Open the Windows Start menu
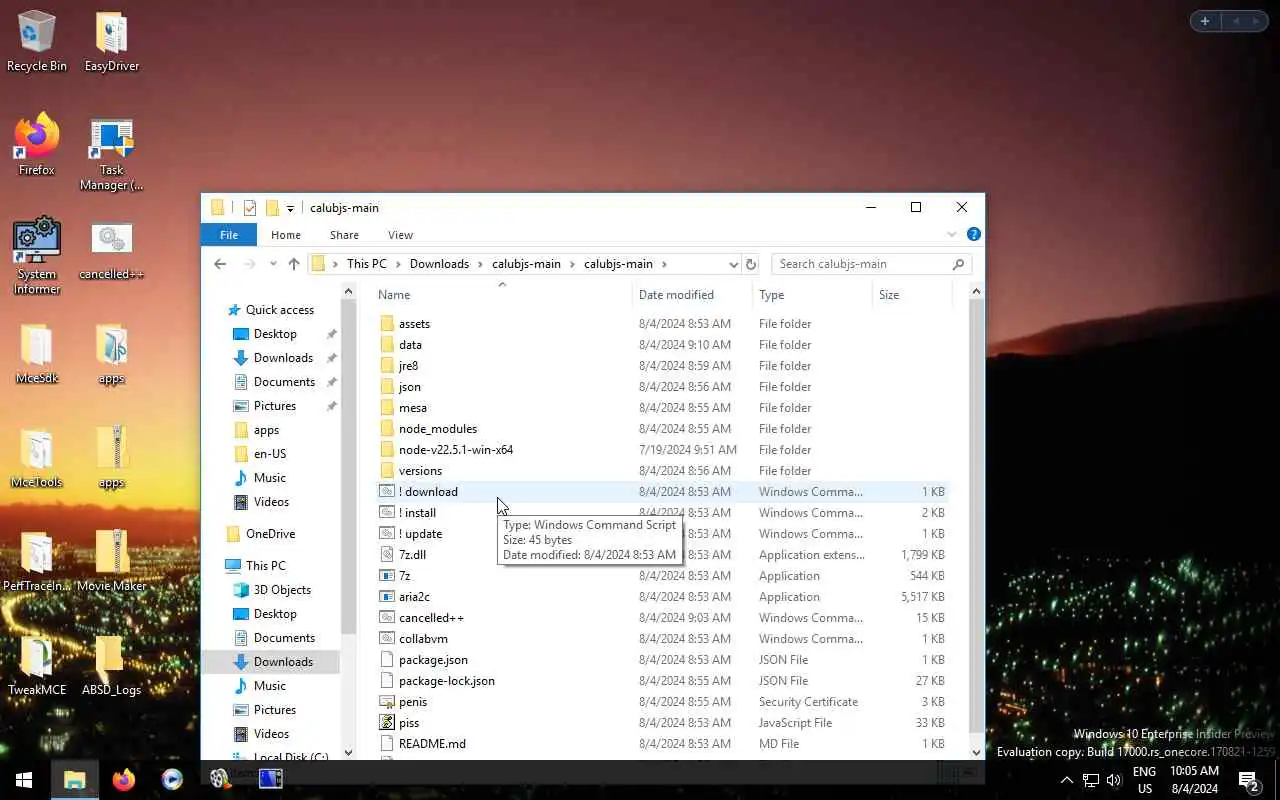The width and height of the screenshot is (1280, 800). pyautogui.click(x=24, y=780)
